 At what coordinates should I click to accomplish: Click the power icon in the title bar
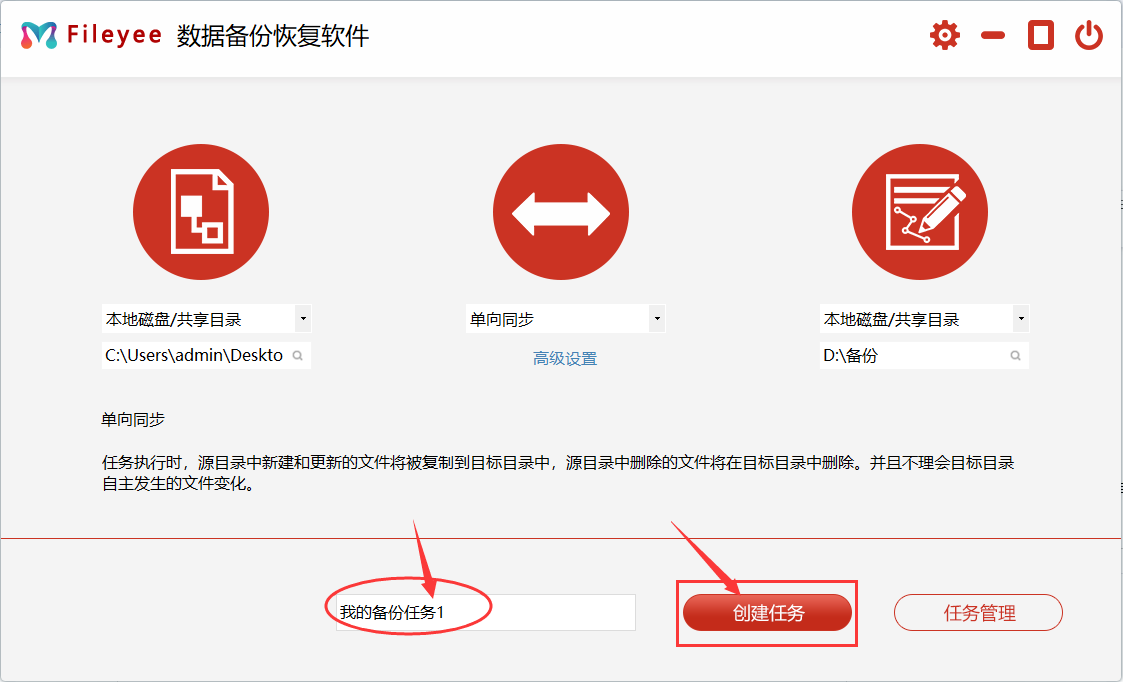pos(1088,34)
